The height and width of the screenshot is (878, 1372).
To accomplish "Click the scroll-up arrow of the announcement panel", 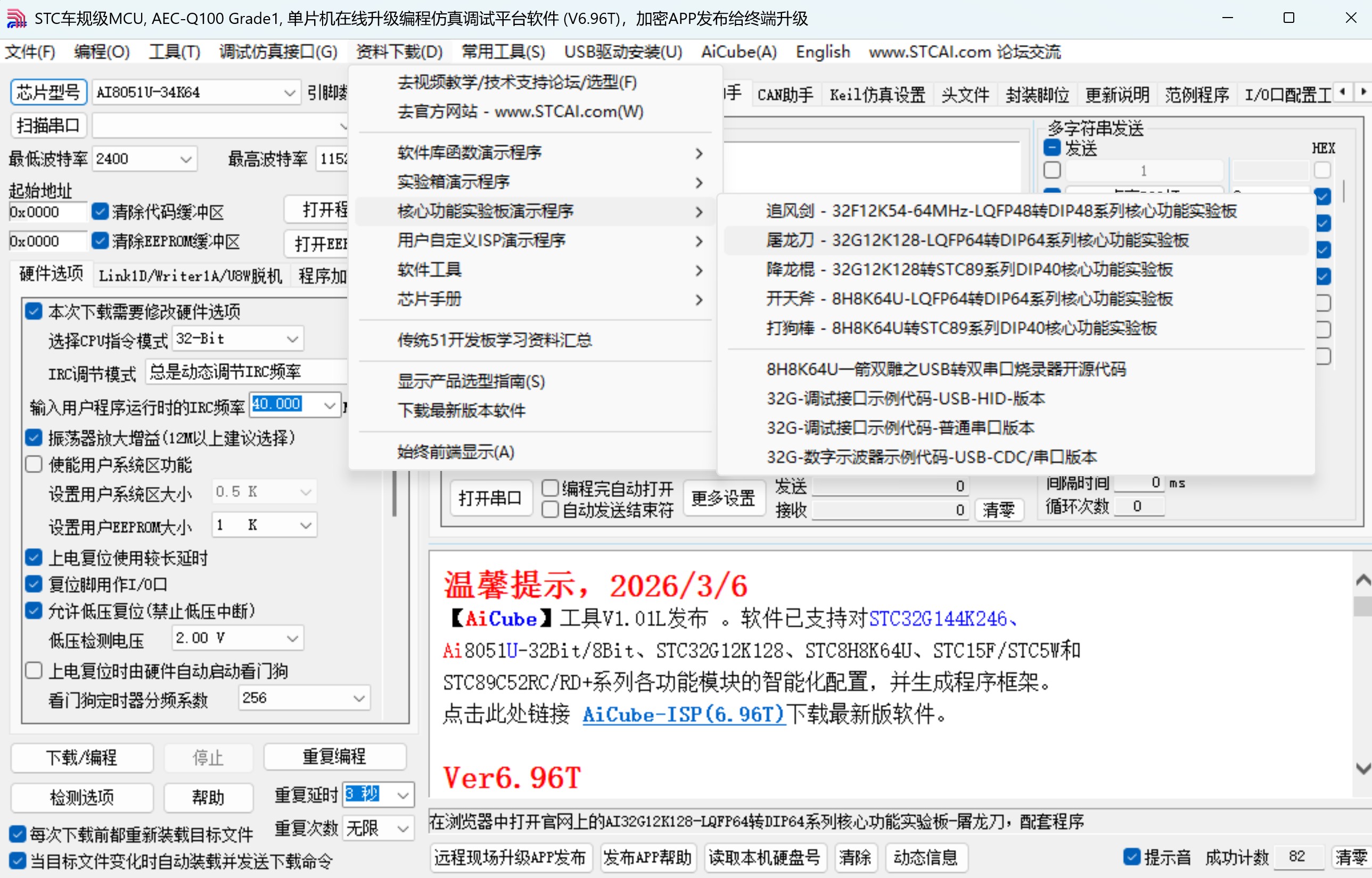I will pos(1363,579).
